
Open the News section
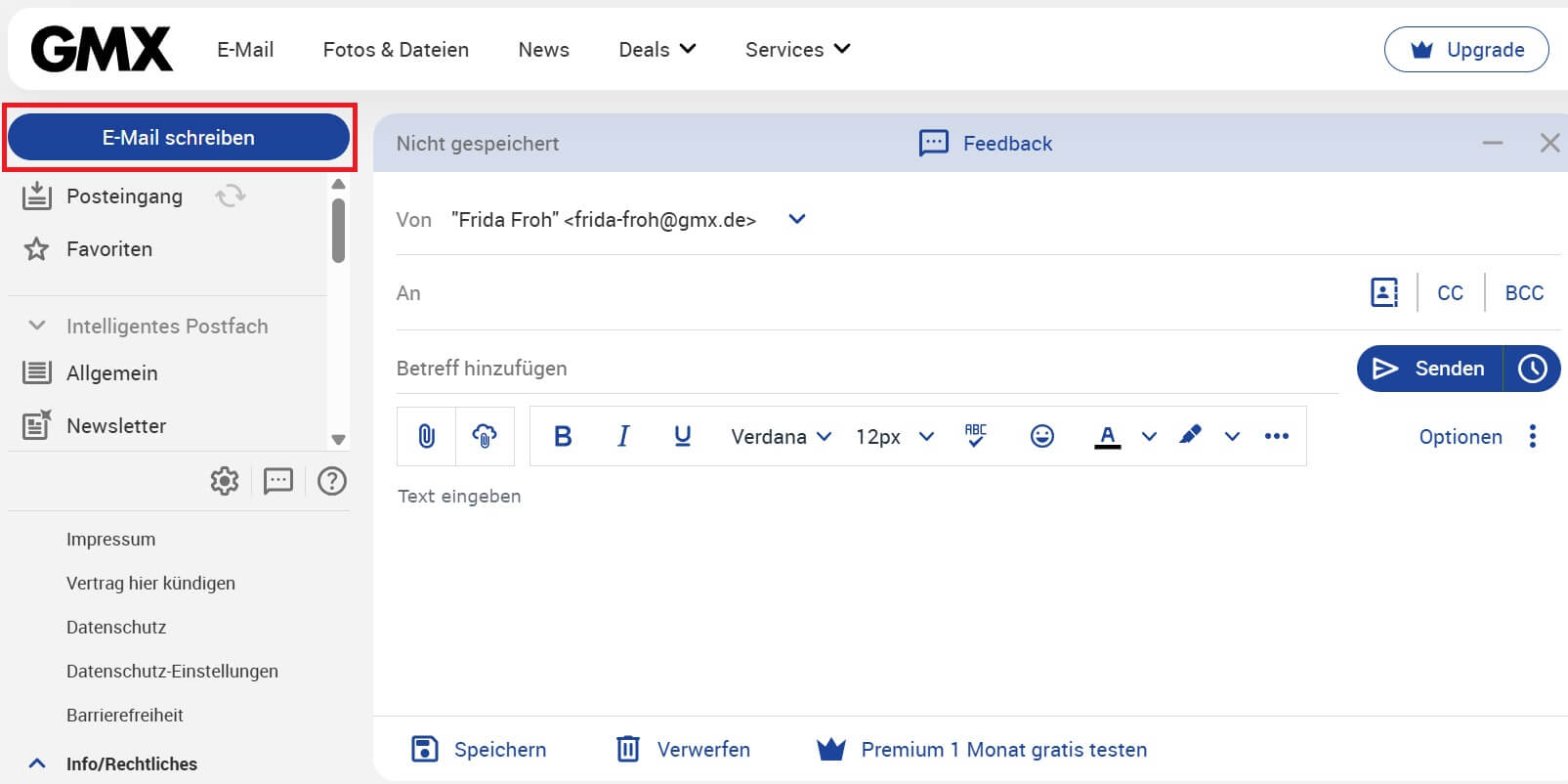click(x=543, y=49)
